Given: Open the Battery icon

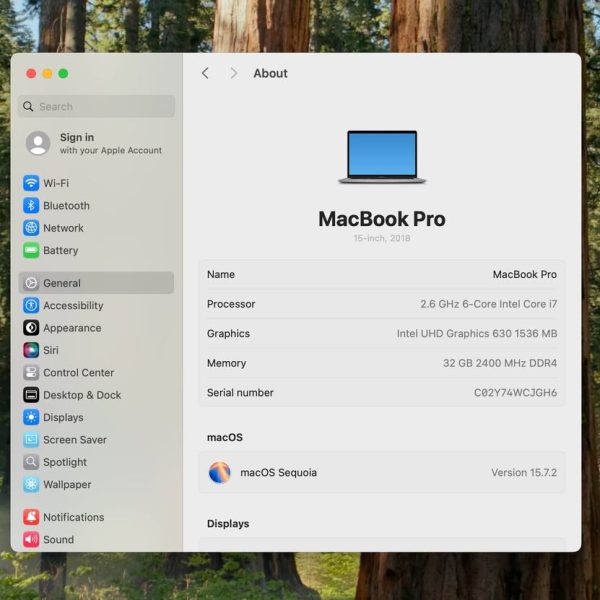Looking at the screenshot, I should tap(31, 250).
